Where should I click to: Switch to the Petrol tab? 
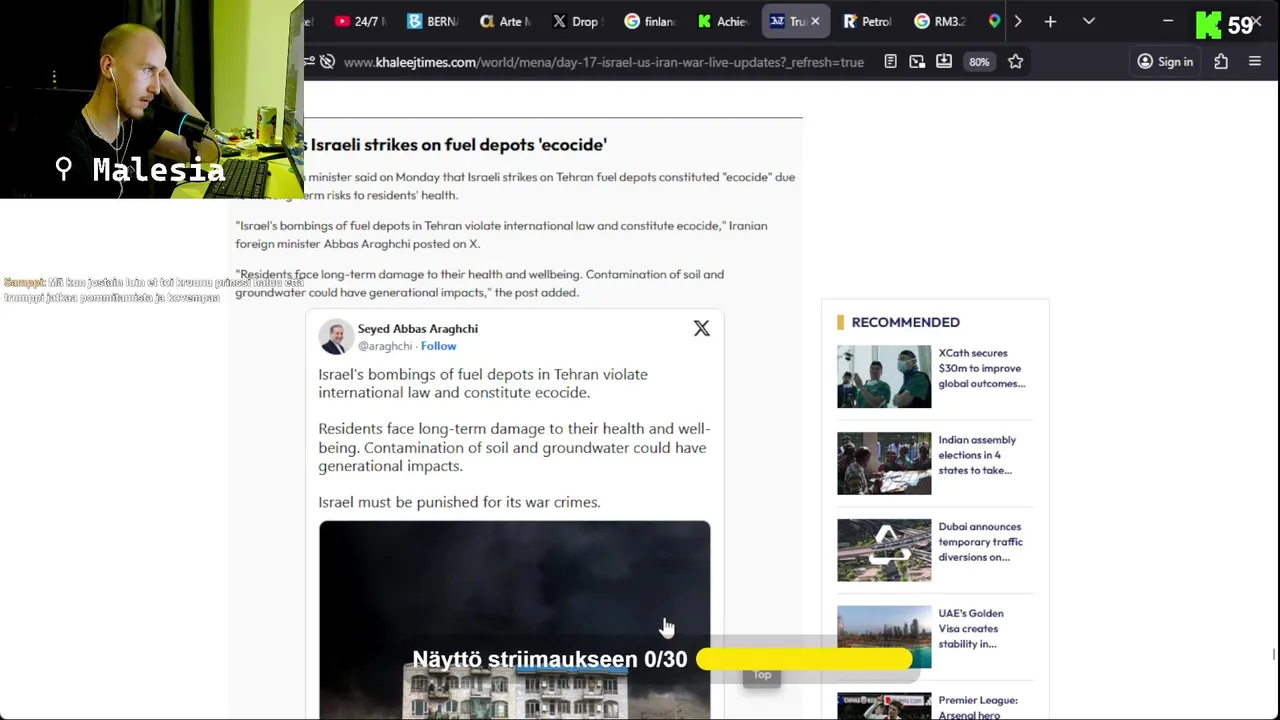867,21
